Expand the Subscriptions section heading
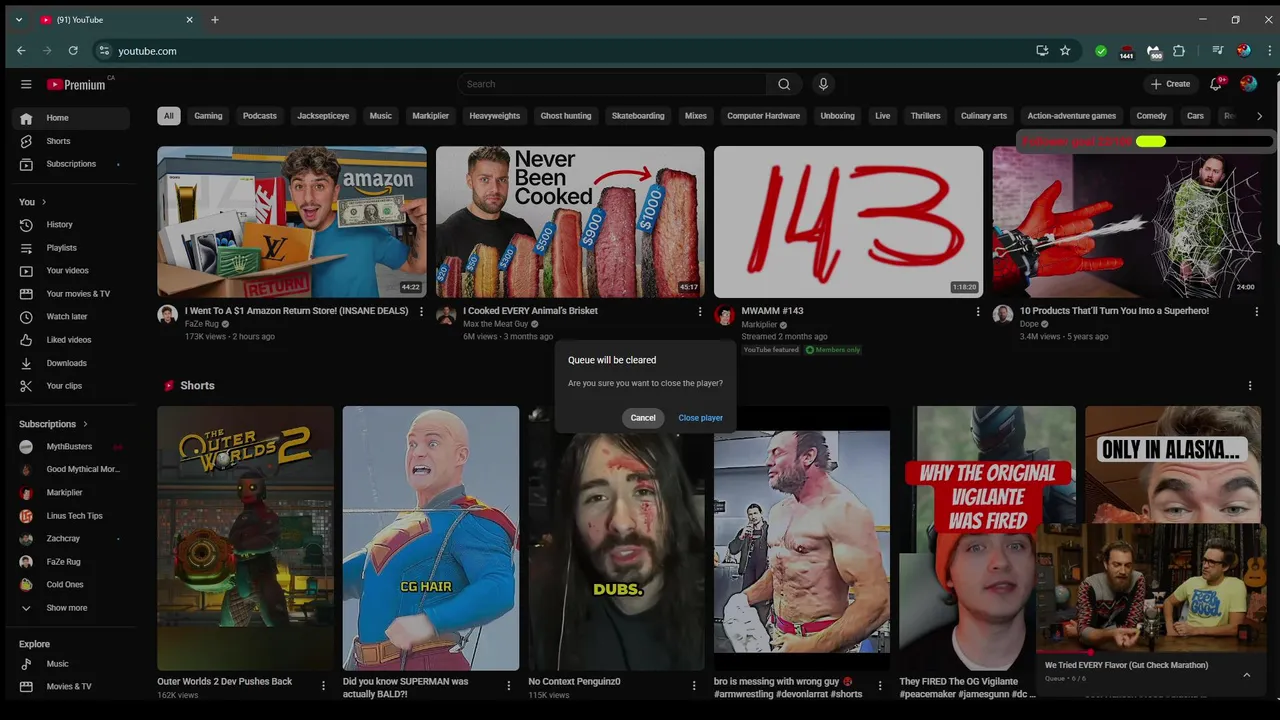 pyautogui.click(x=54, y=424)
